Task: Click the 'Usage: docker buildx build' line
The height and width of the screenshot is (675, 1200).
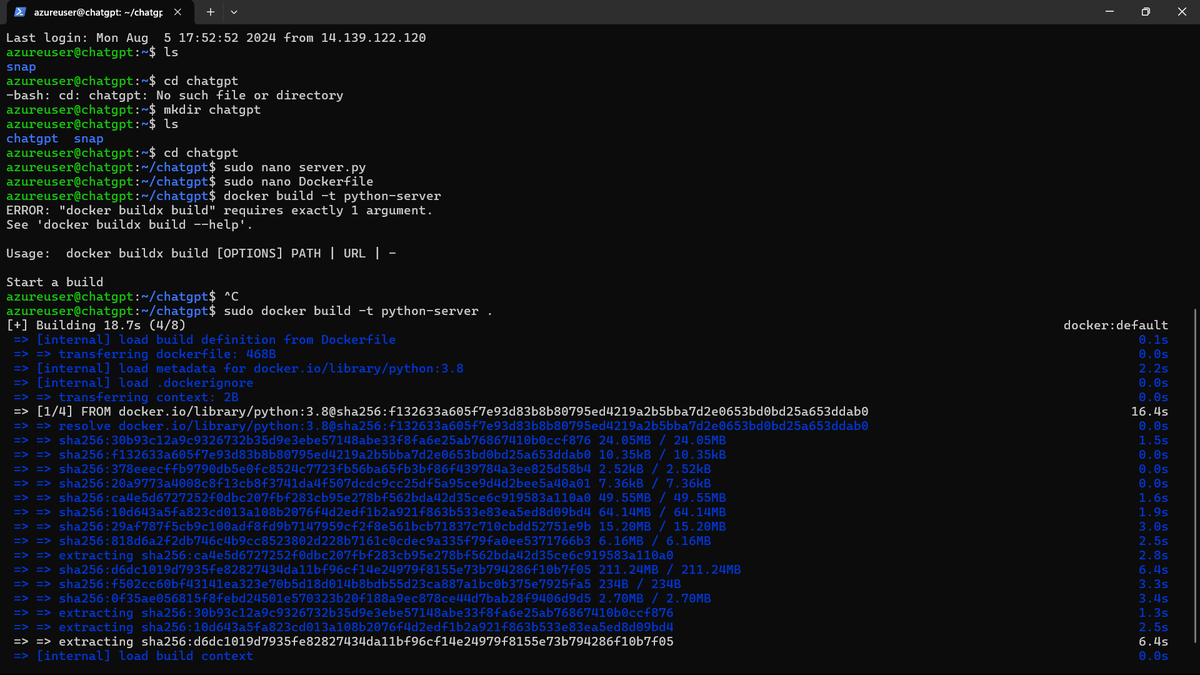Action: 202,254
